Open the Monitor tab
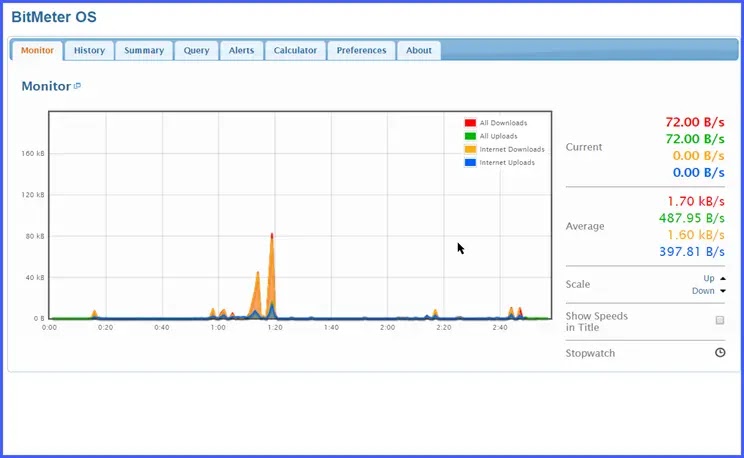Screen dimensions: 744x458 point(37,50)
